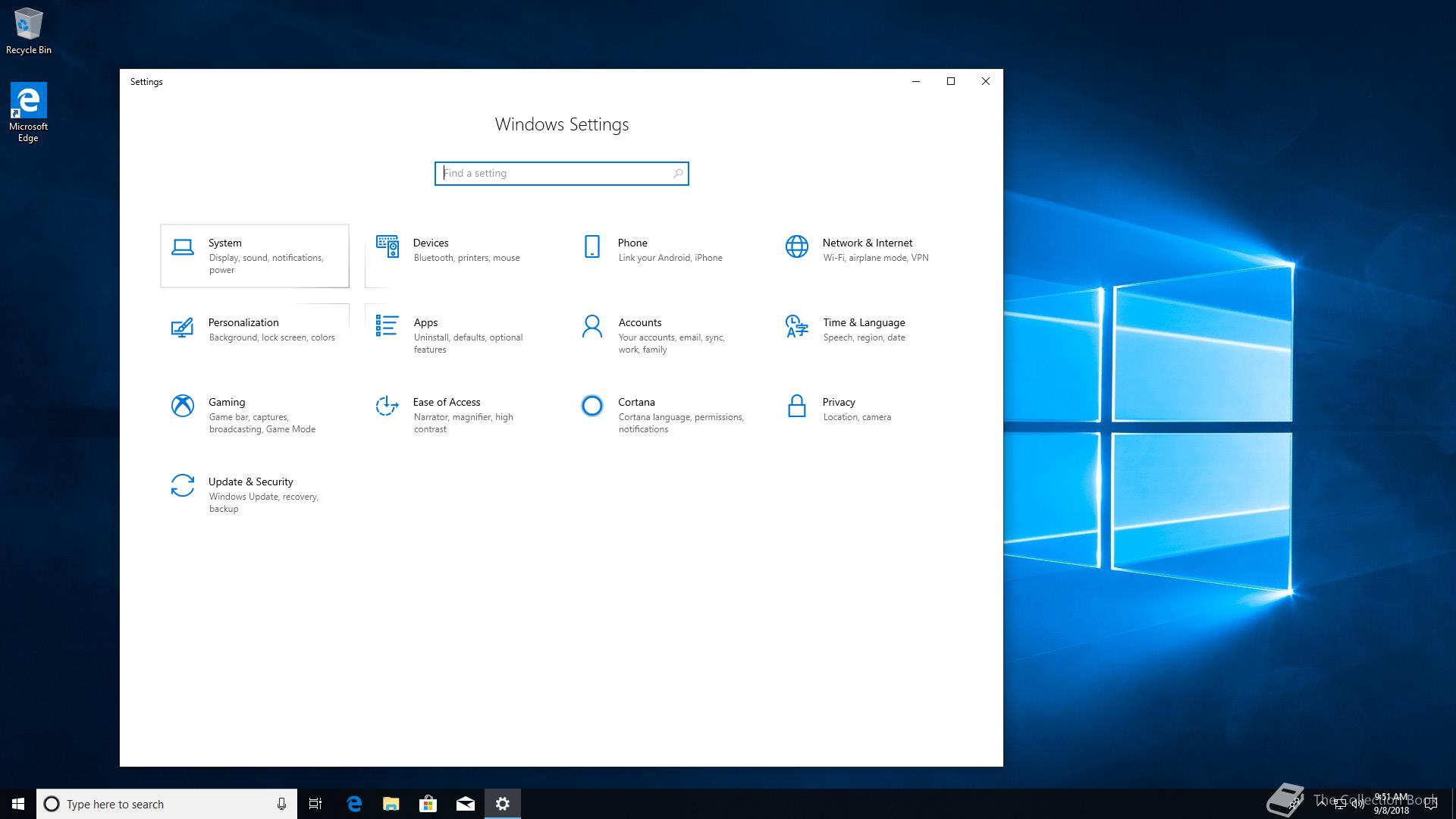Click 'Bluetooth, printers, mouse' description
The height and width of the screenshot is (819, 1456).
[466, 258]
